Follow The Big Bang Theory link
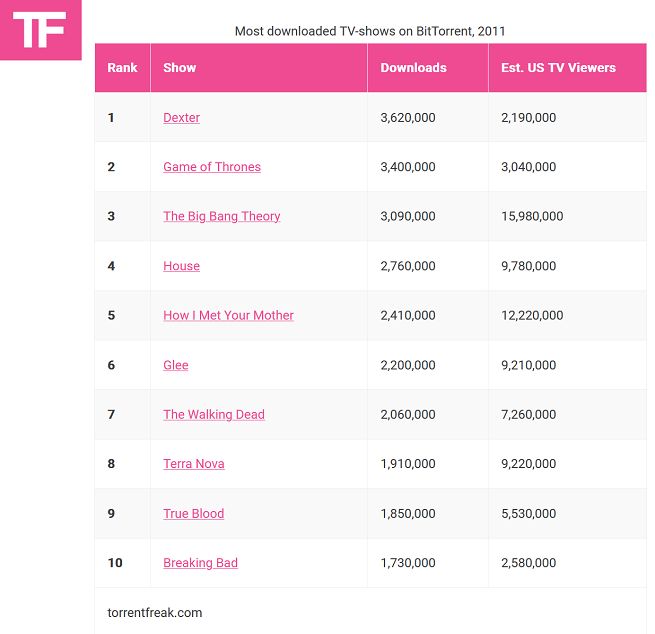Image resolution: width=655 pixels, height=634 pixels. (221, 216)
